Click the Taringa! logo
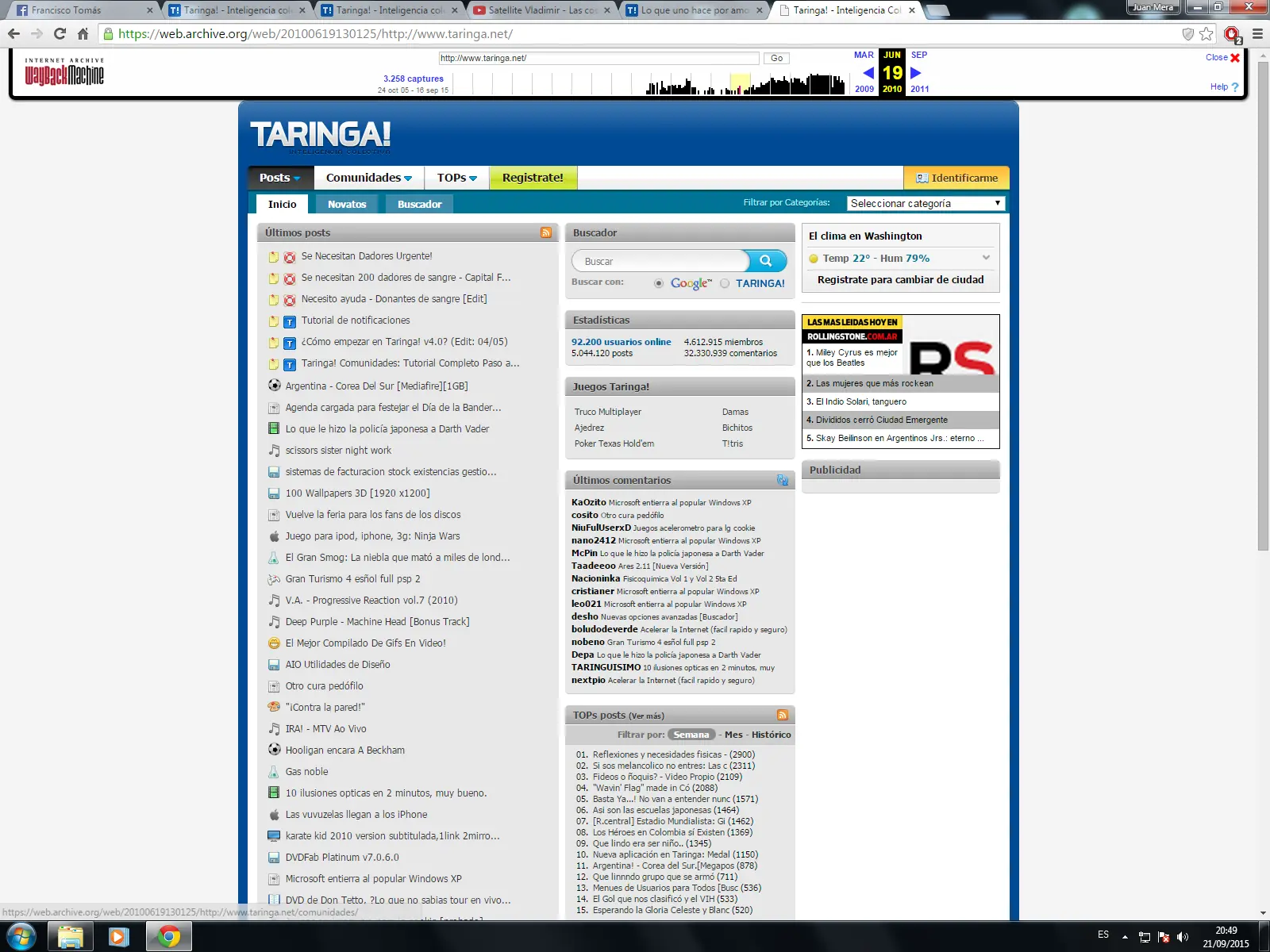Image resolution: width=1270 pixels, height=952 pixels. 321,135
